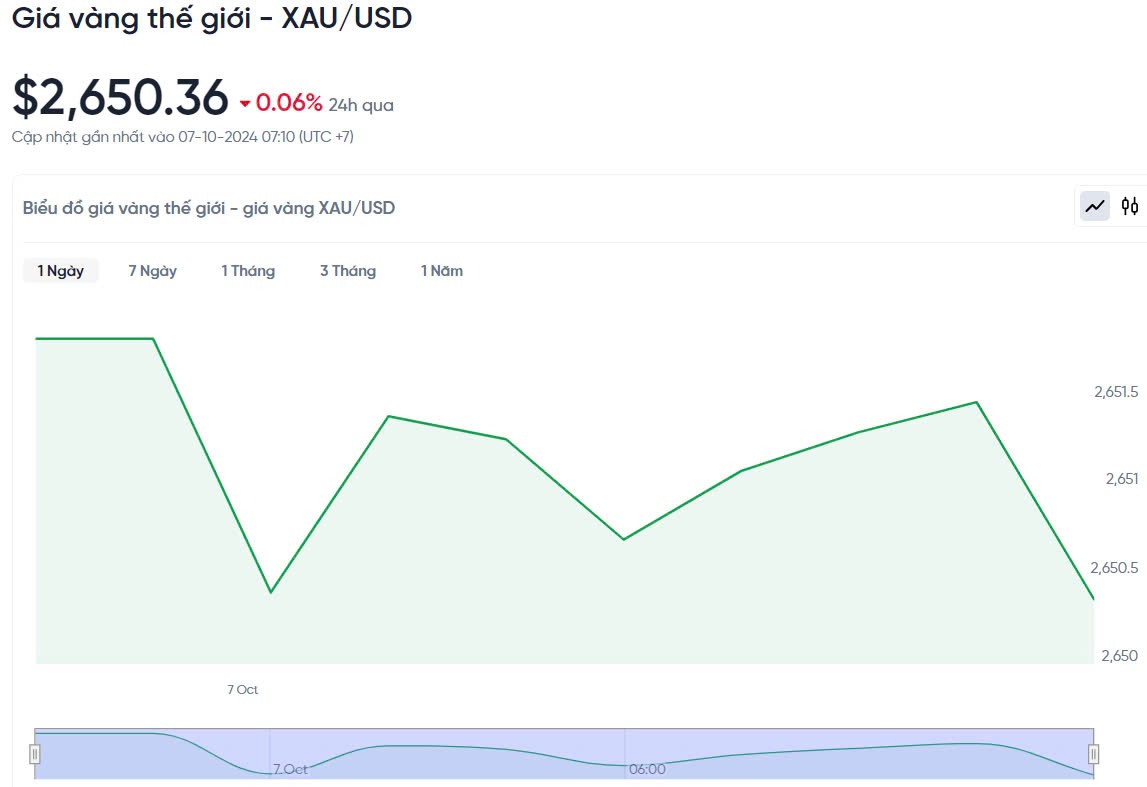Open the 3 Tháng chart range
The height and width of the screenshot is (787, 1147).
click(x=348, y=271)
